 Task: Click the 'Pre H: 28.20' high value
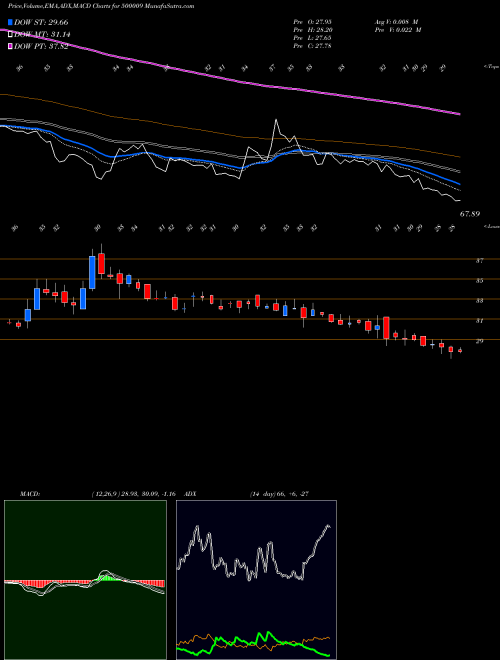313,30
